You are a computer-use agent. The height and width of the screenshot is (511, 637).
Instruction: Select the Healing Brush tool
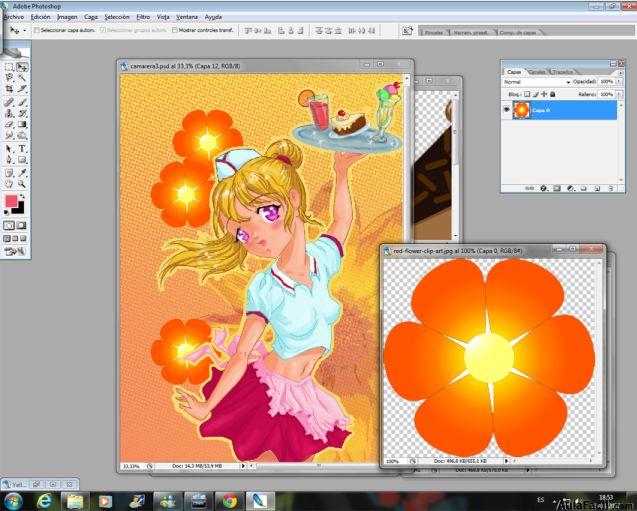click(9, 102)
